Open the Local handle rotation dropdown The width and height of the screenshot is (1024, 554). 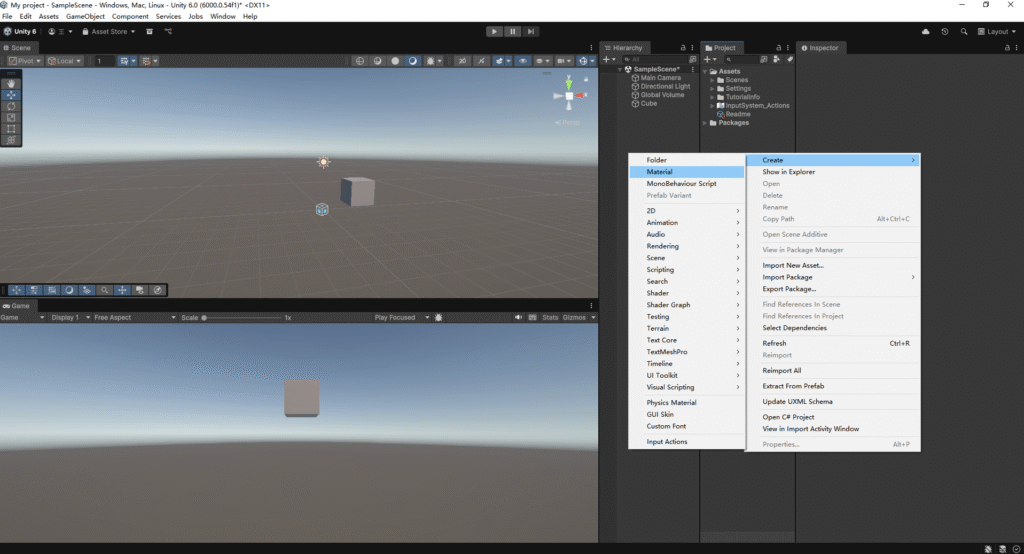(64, 61)
